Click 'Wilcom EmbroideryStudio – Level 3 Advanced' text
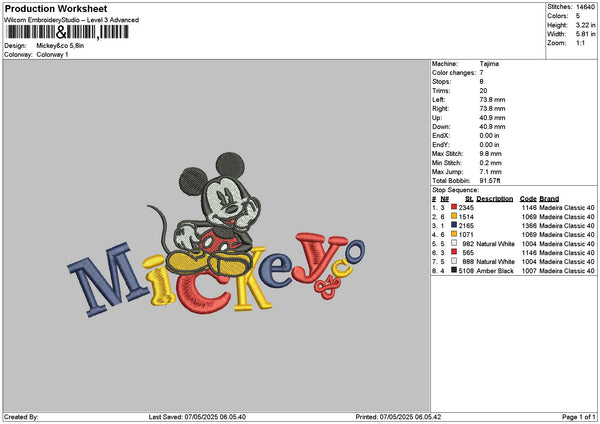600x424 pixels. pyautogui.click(x=72, y=20)
